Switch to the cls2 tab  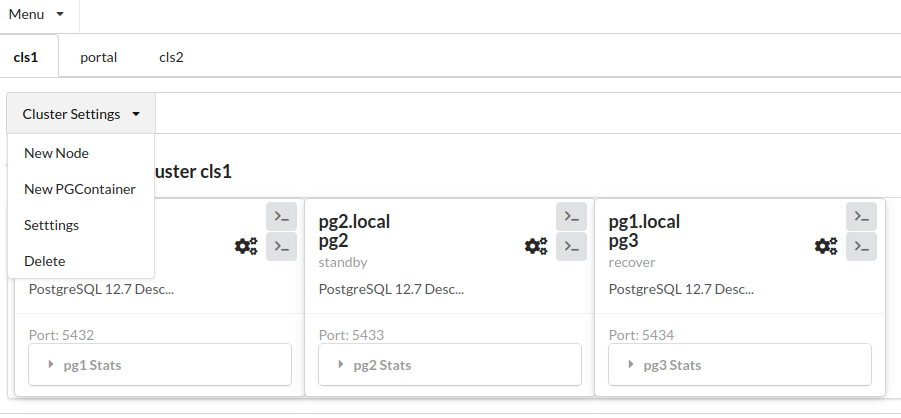pos(171,57)
